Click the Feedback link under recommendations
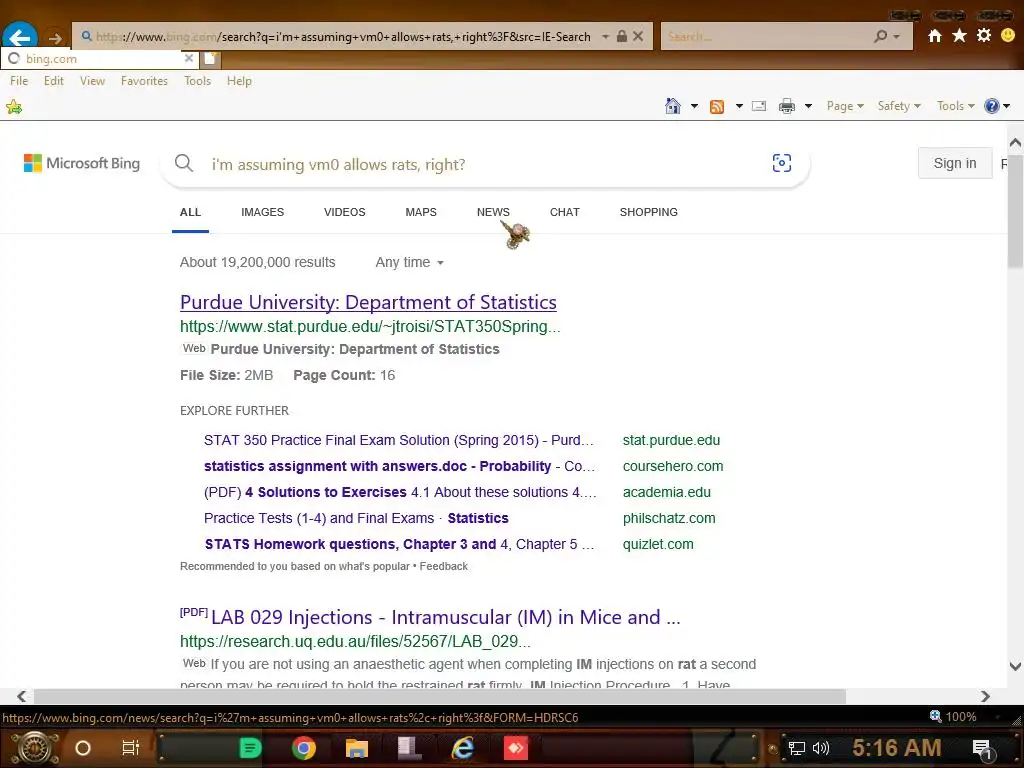Image resolution: width=1024 pixels, height=768 pixels. (443, 567)
